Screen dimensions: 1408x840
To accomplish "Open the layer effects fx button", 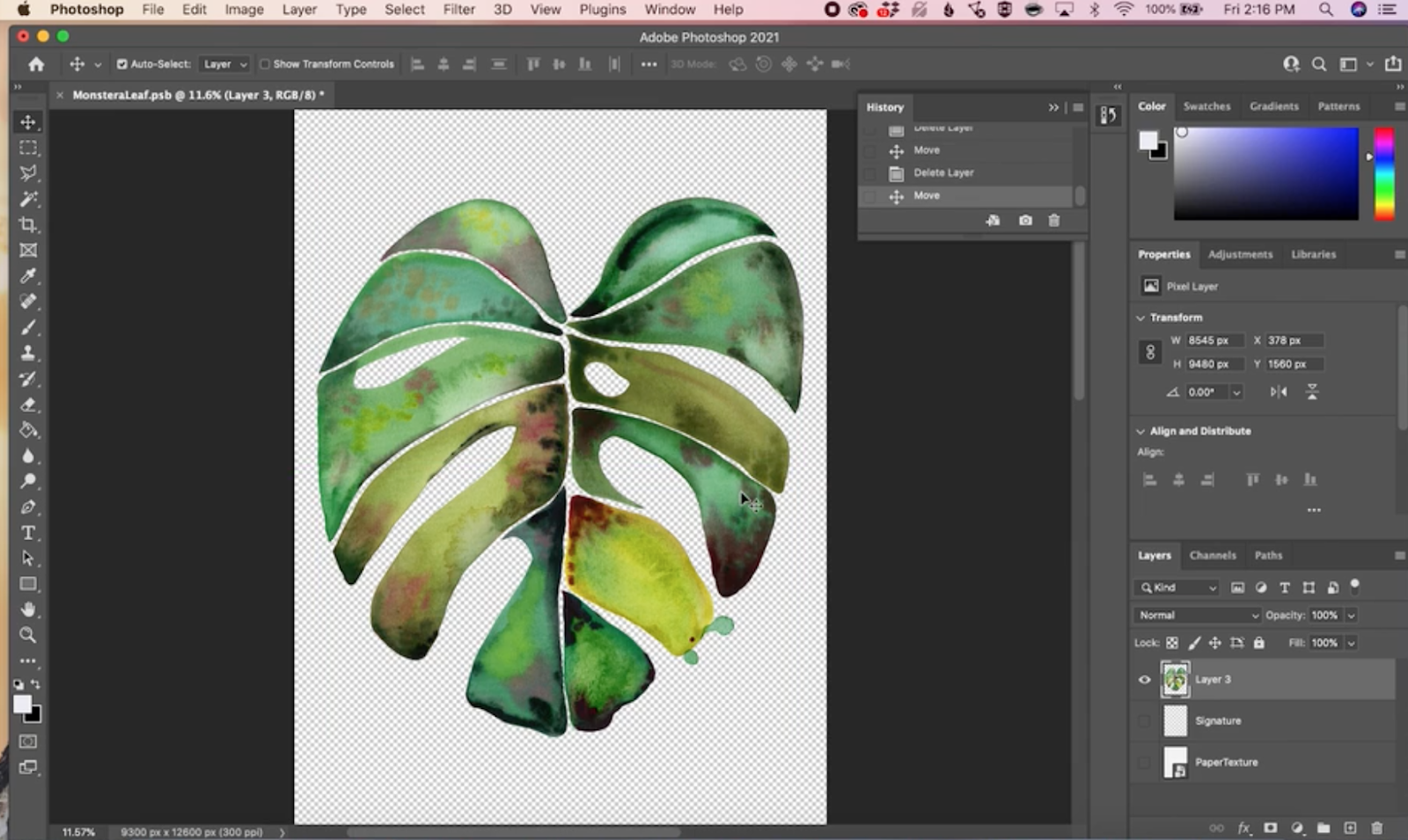I will pos(1243,828).
